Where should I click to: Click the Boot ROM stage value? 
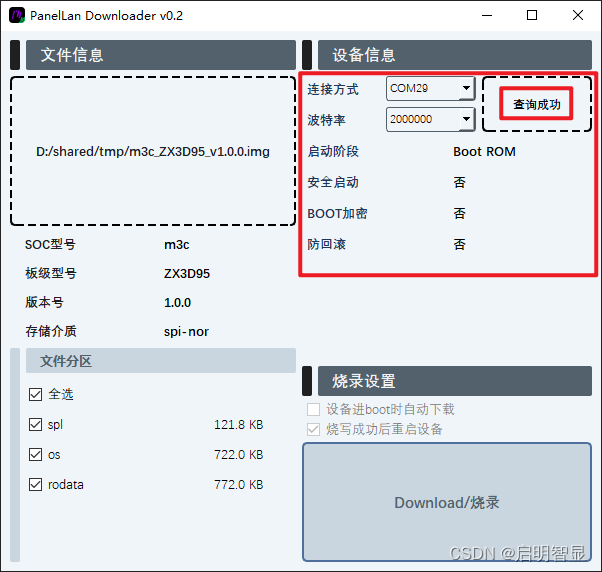[x=484, y=152]
